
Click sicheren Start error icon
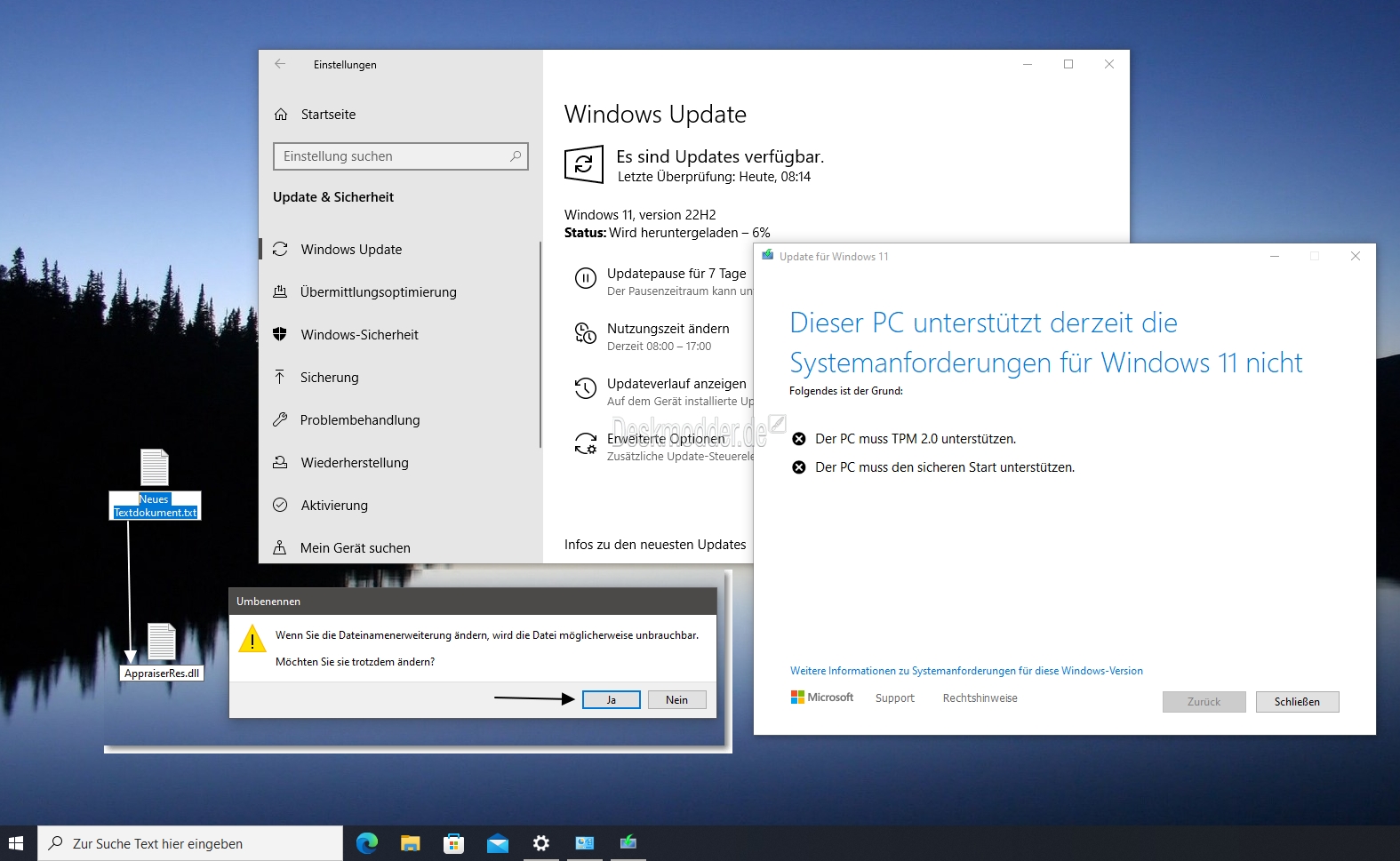799,467
